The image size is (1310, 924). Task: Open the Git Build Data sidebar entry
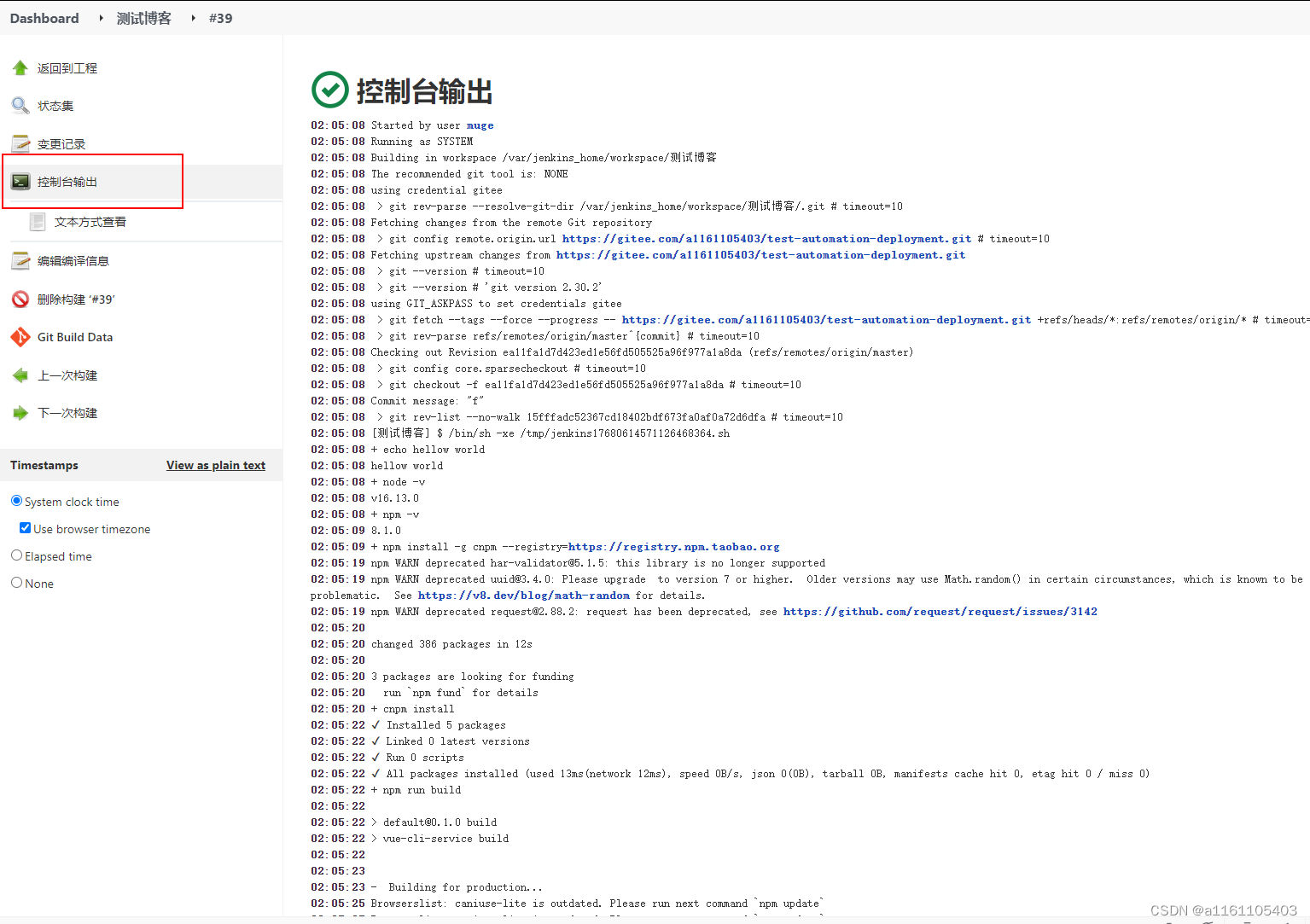[x=75, y=337]
